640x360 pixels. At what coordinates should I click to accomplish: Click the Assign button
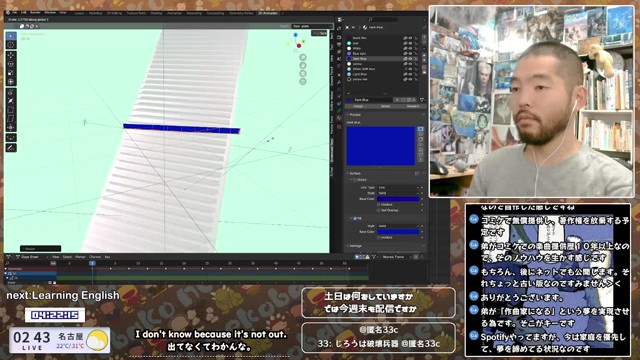[358, 106]
